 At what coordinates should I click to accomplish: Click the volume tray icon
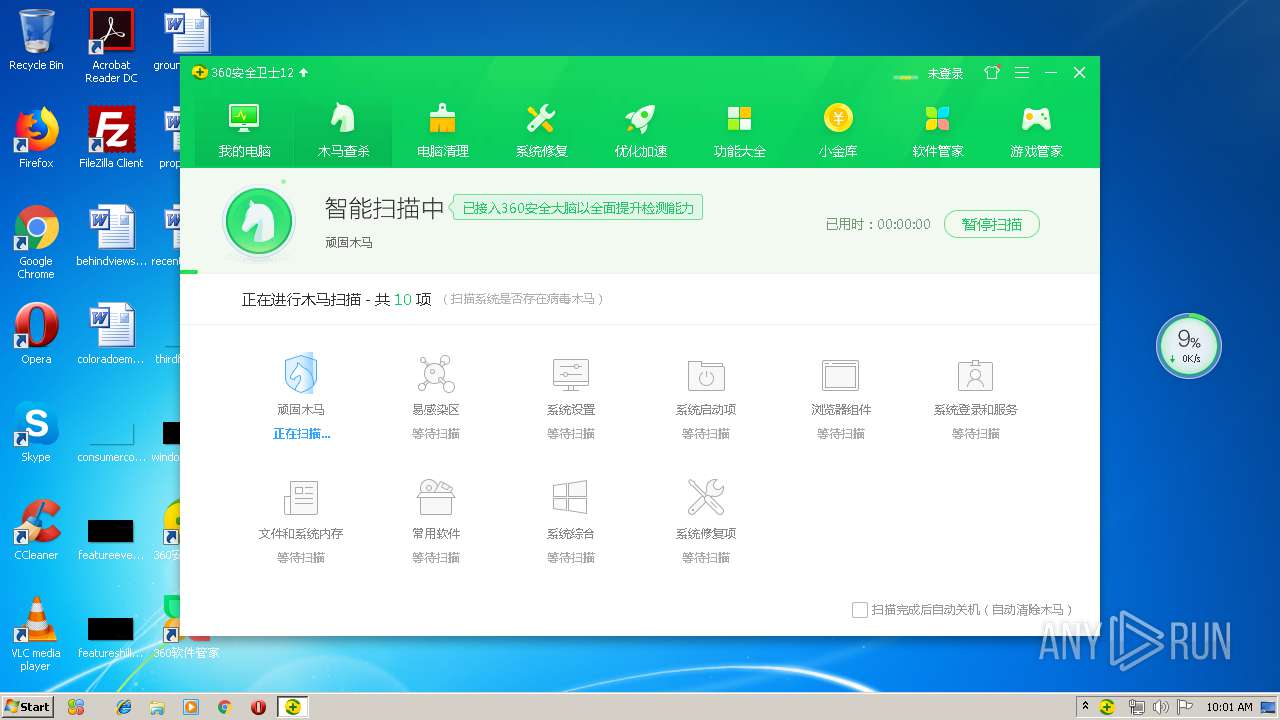(1160, 707)
